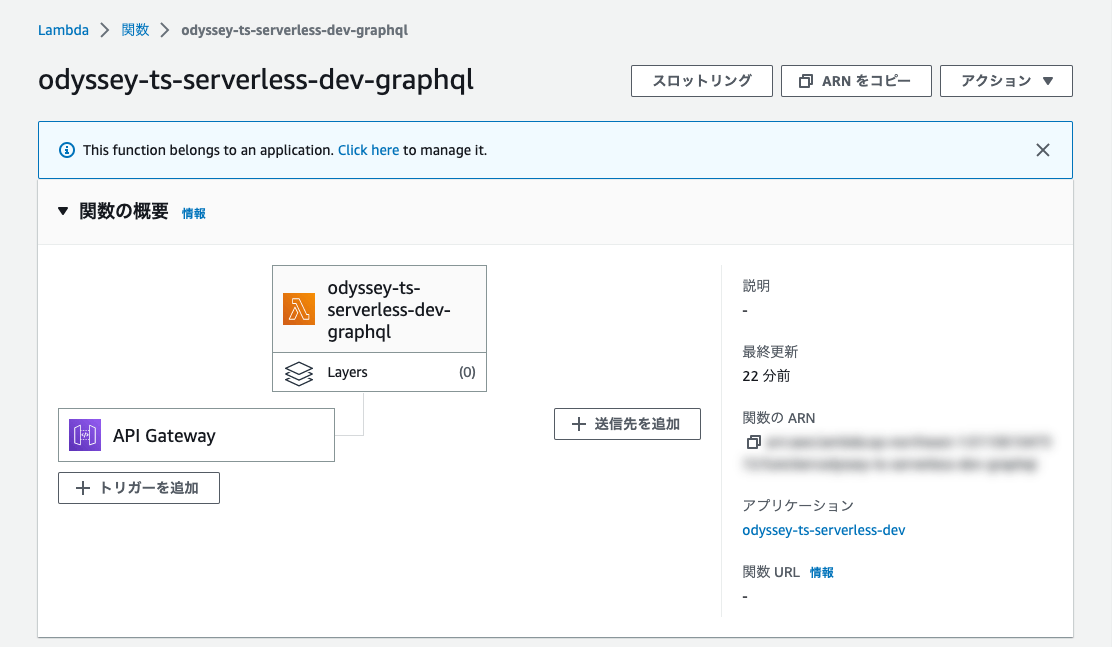This screenshot has height=647, width=1112.
Task: Click the API Gateway purple icon
Action: [x=85, y=435]
